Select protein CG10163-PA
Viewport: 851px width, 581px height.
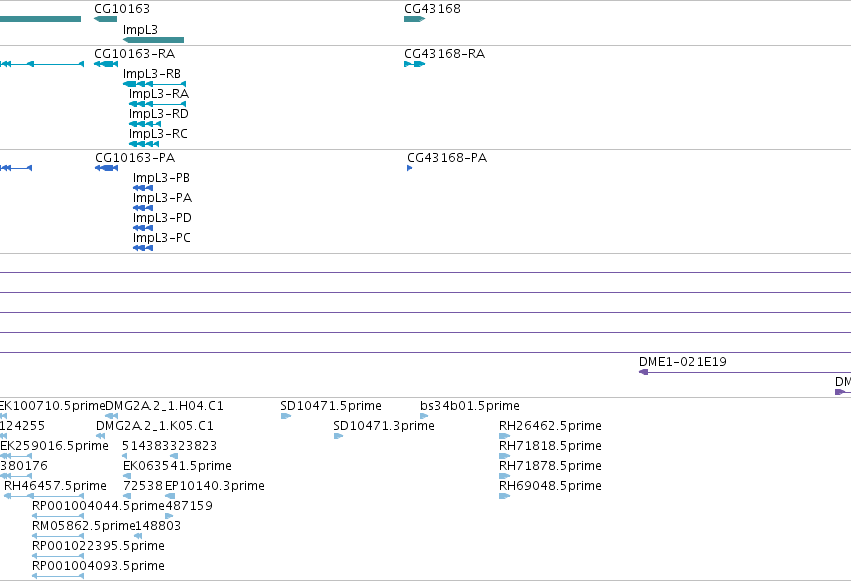[x=135, y=158]
